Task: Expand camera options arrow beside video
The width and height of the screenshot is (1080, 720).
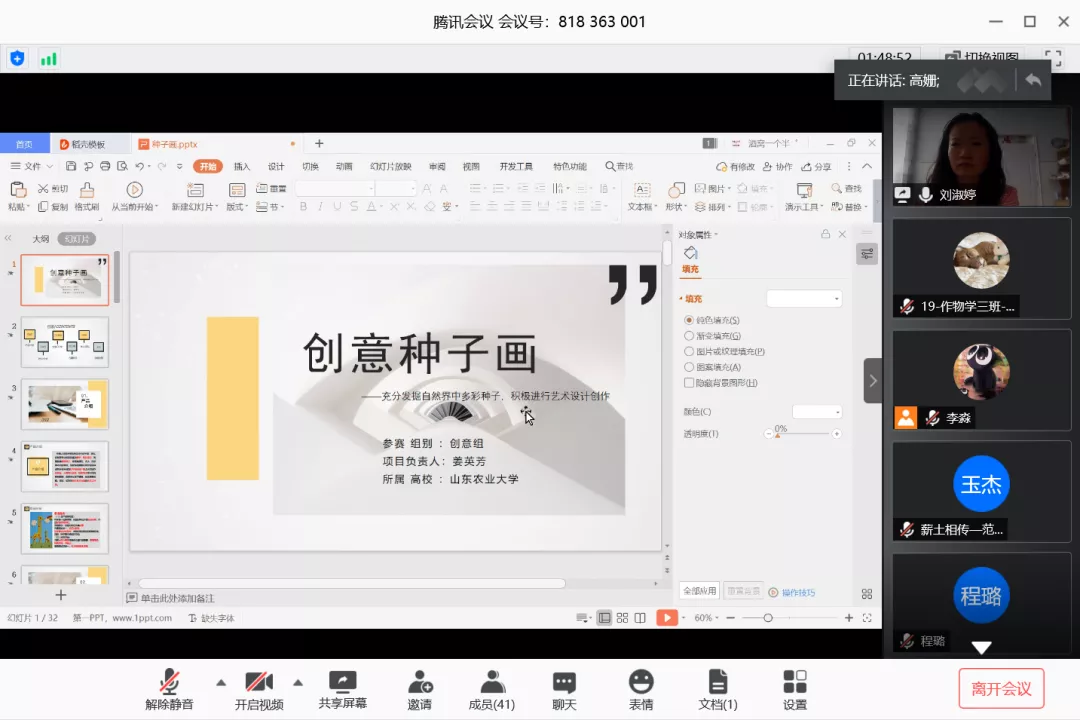Action: [x=298, y=683]
